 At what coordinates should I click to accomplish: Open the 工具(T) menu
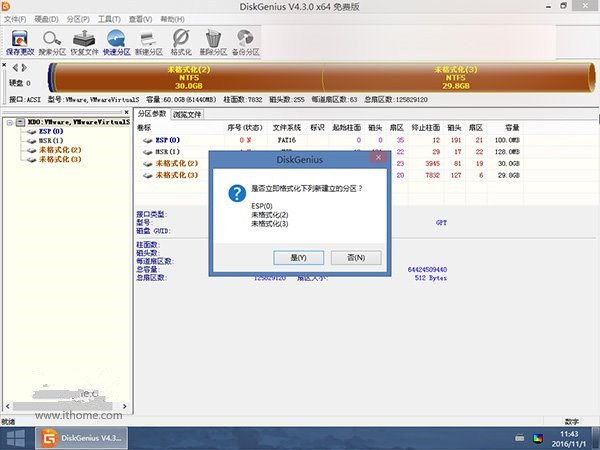(x=112, y=18)
